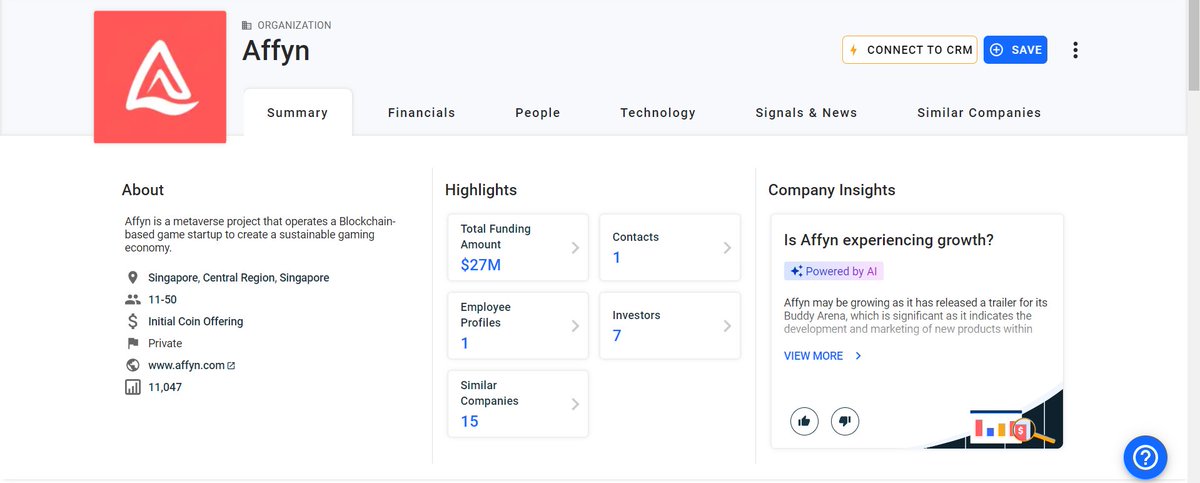Viewport: 1200px width, 483px height.
Task: Click the globe website icon
Action: (x=133, y=365)
